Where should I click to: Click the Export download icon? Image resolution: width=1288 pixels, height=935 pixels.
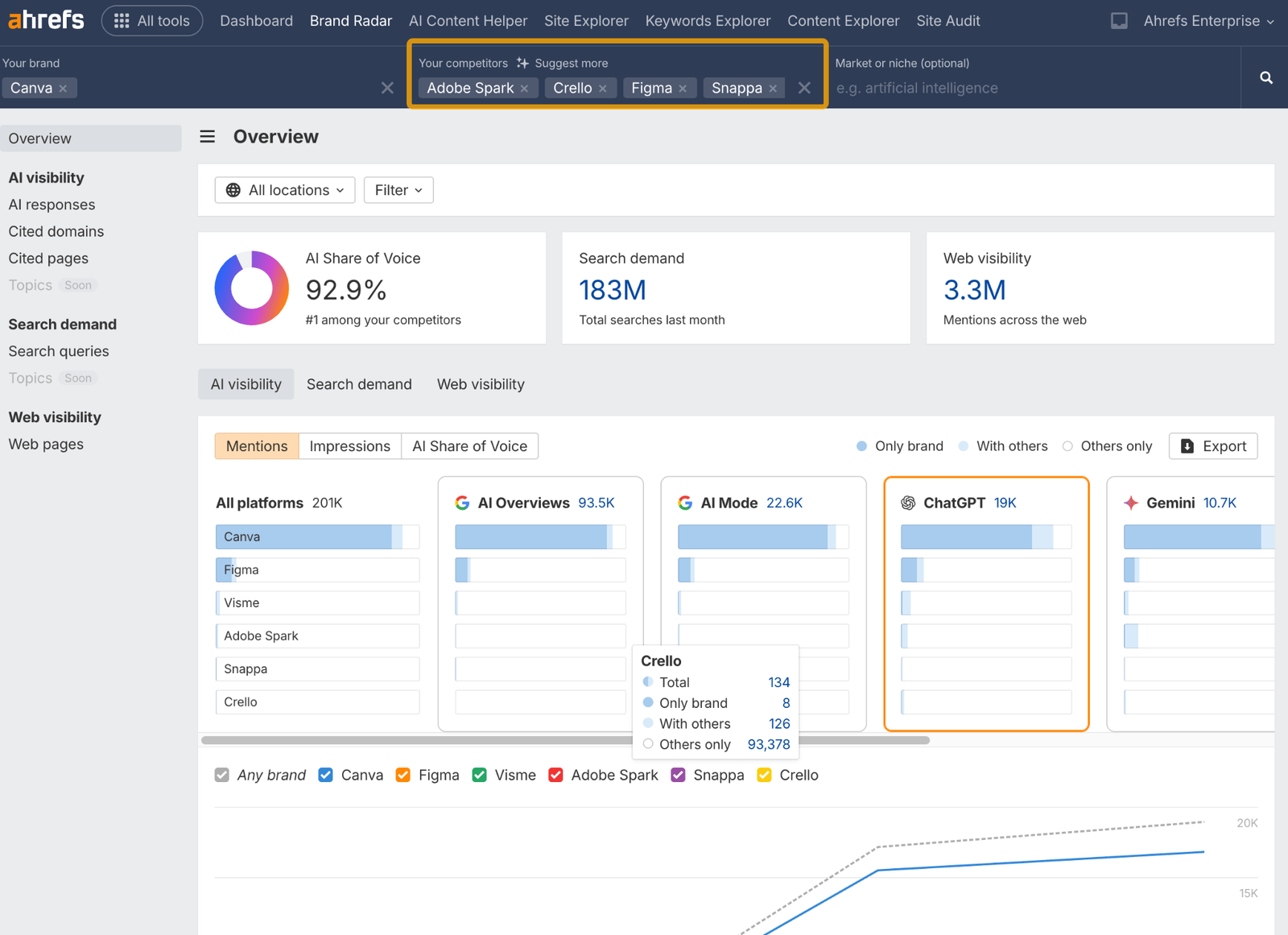point(1187,446)
